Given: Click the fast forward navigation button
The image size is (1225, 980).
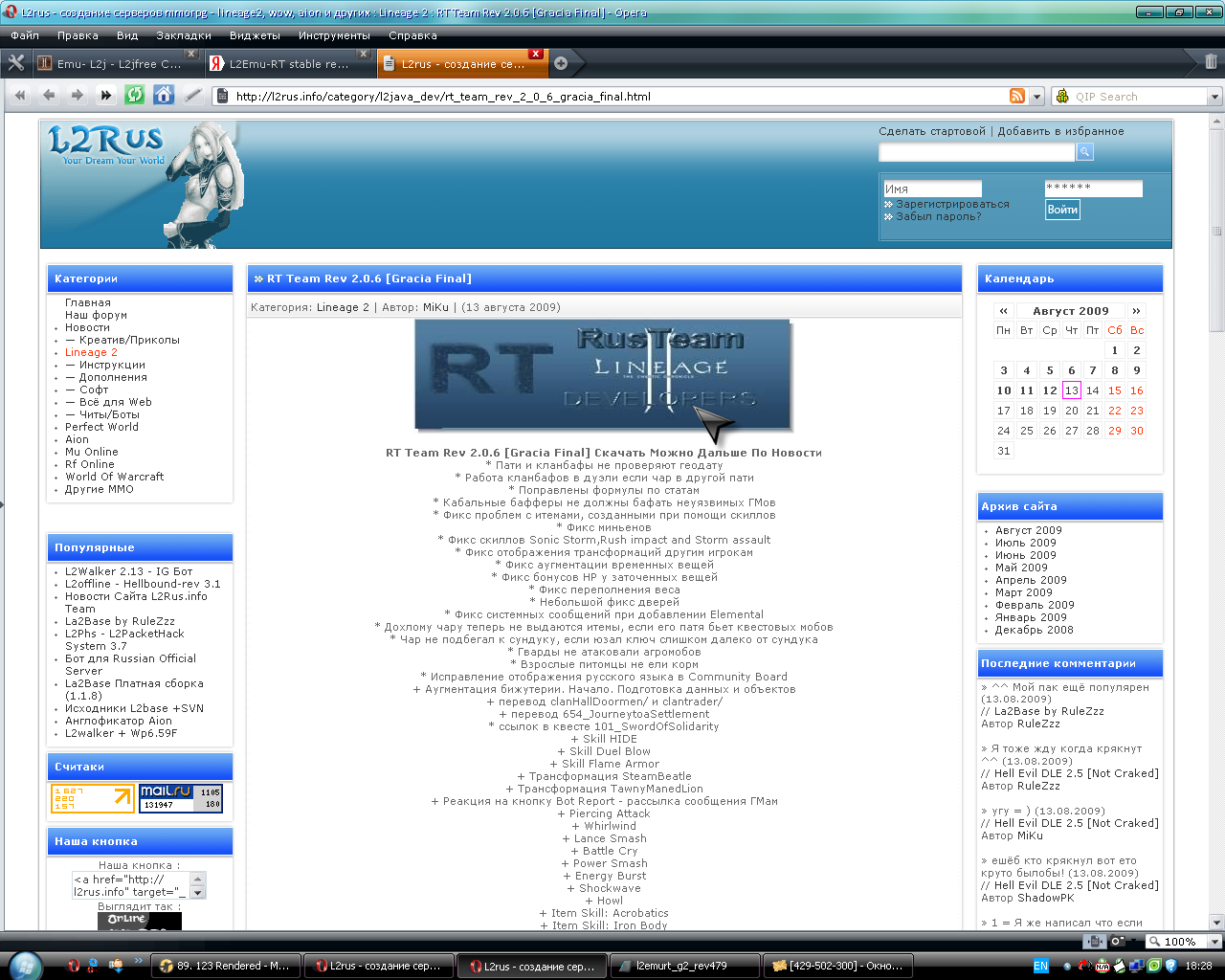Looking at the screenshot, I should 106,96.
